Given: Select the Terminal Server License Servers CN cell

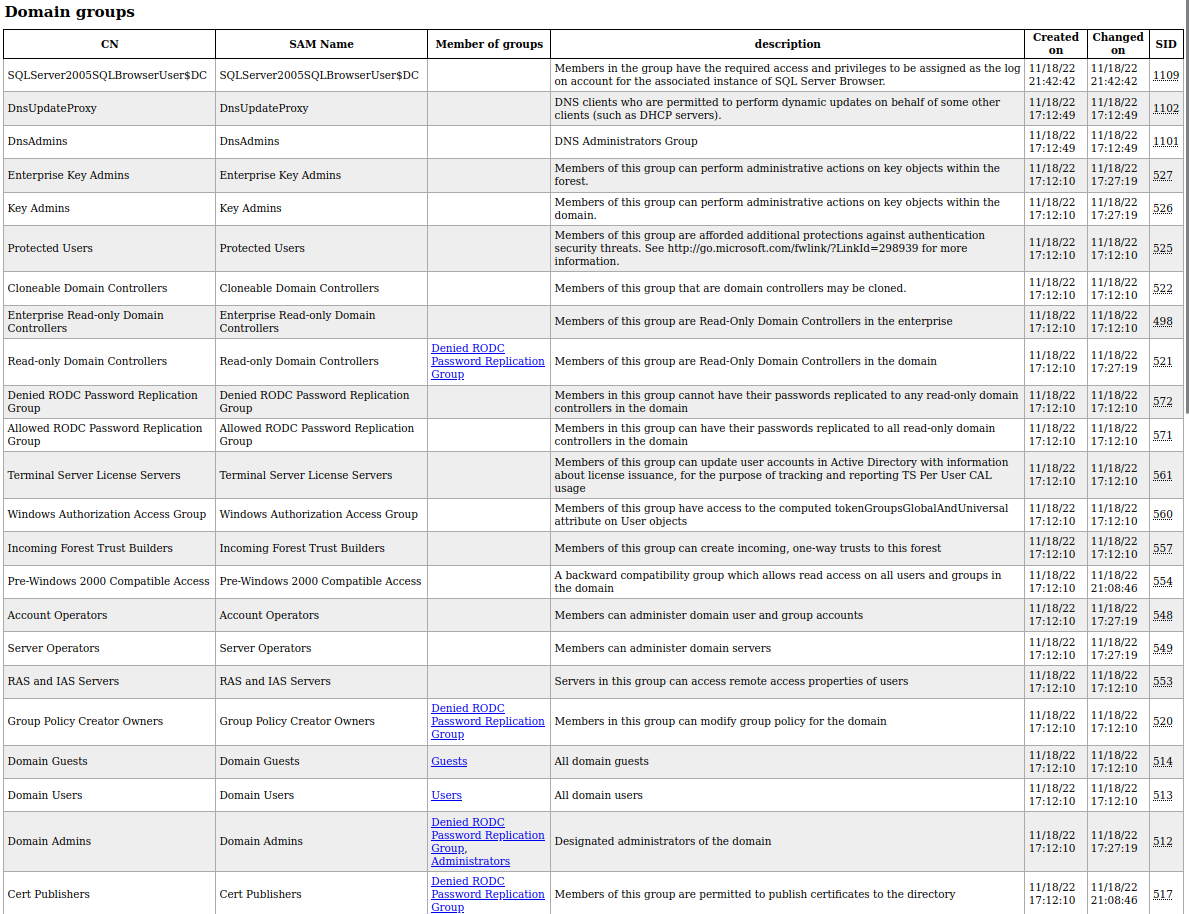Looking at the screenshot, I should [109, 476].
